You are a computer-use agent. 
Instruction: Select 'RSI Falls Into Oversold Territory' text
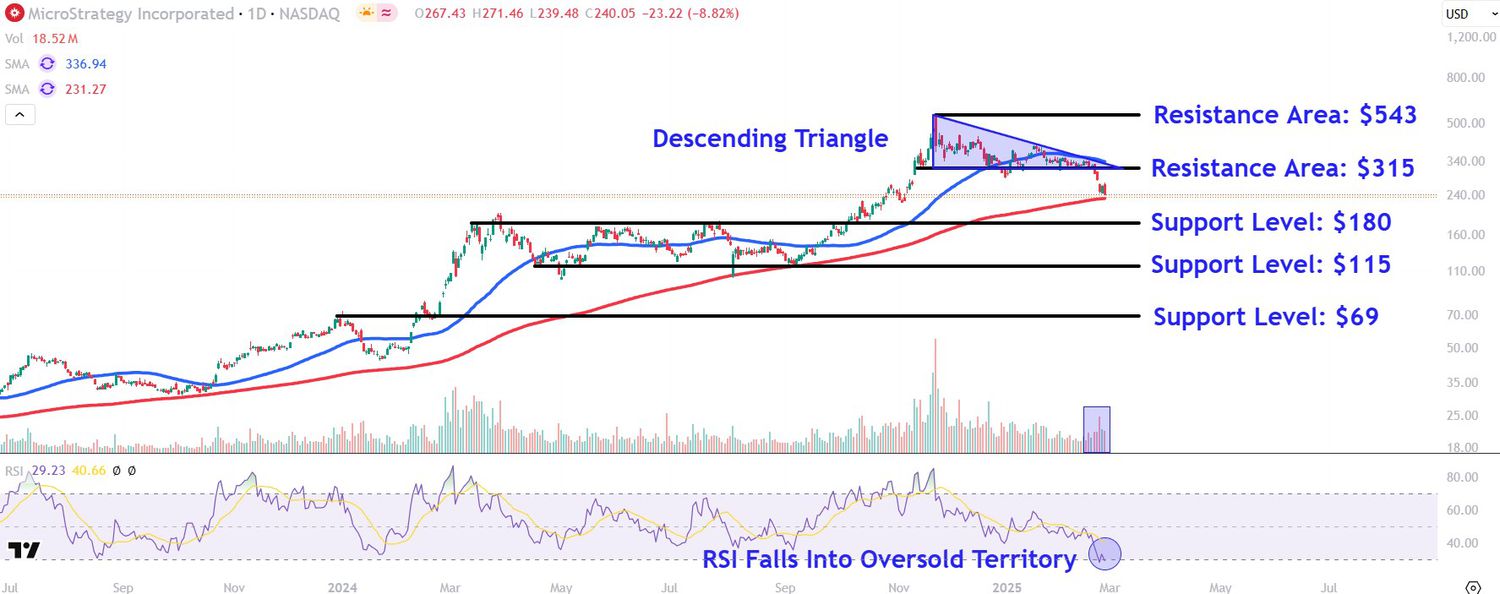889,559
